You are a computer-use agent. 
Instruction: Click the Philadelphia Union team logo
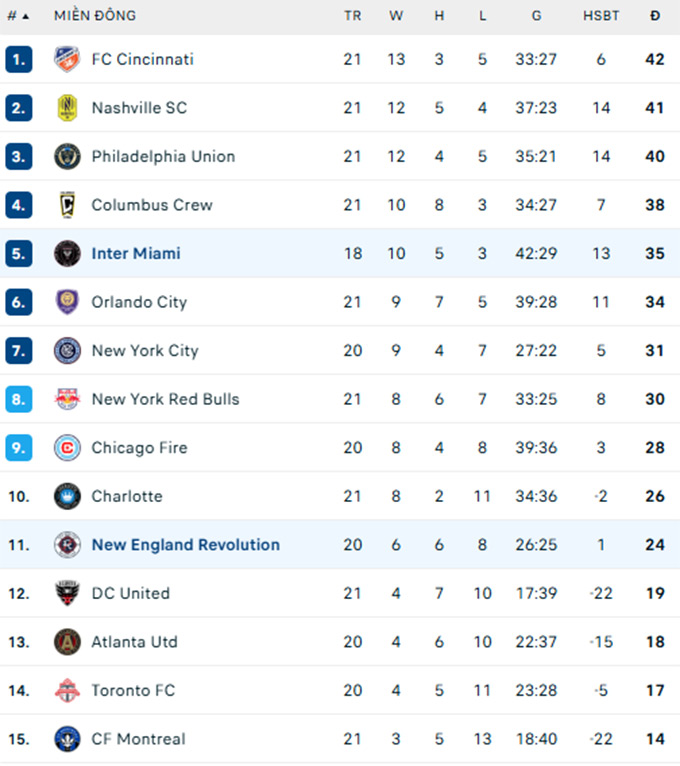click(x=67, y=156)
